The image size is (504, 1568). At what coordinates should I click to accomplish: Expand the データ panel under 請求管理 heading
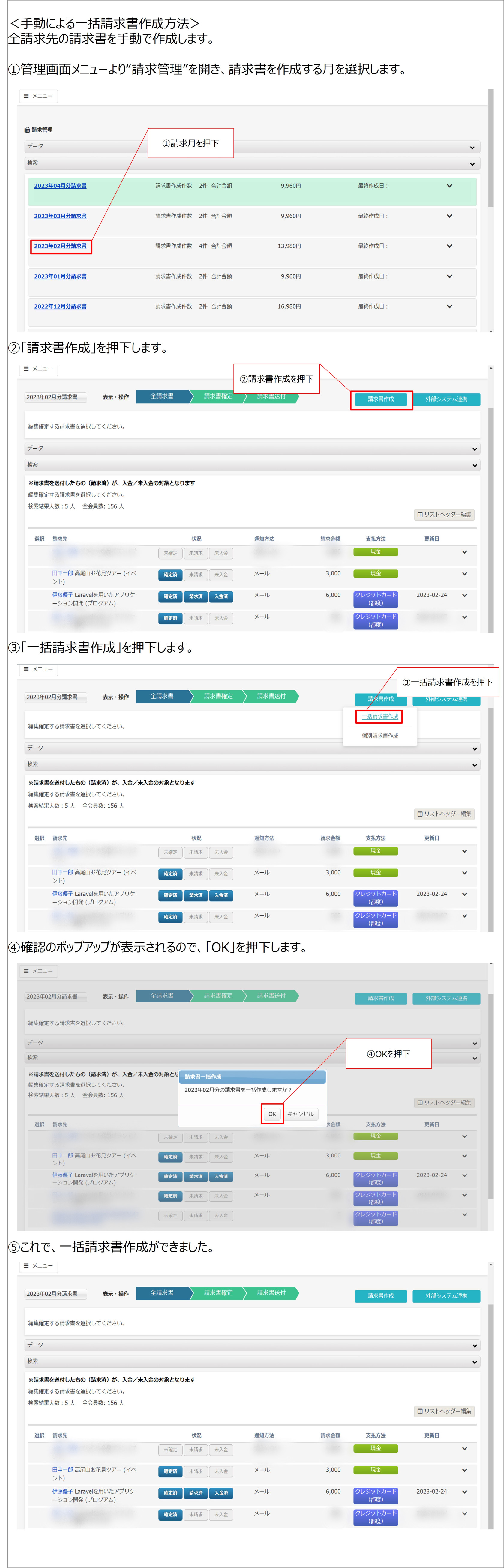coord(252,147)
